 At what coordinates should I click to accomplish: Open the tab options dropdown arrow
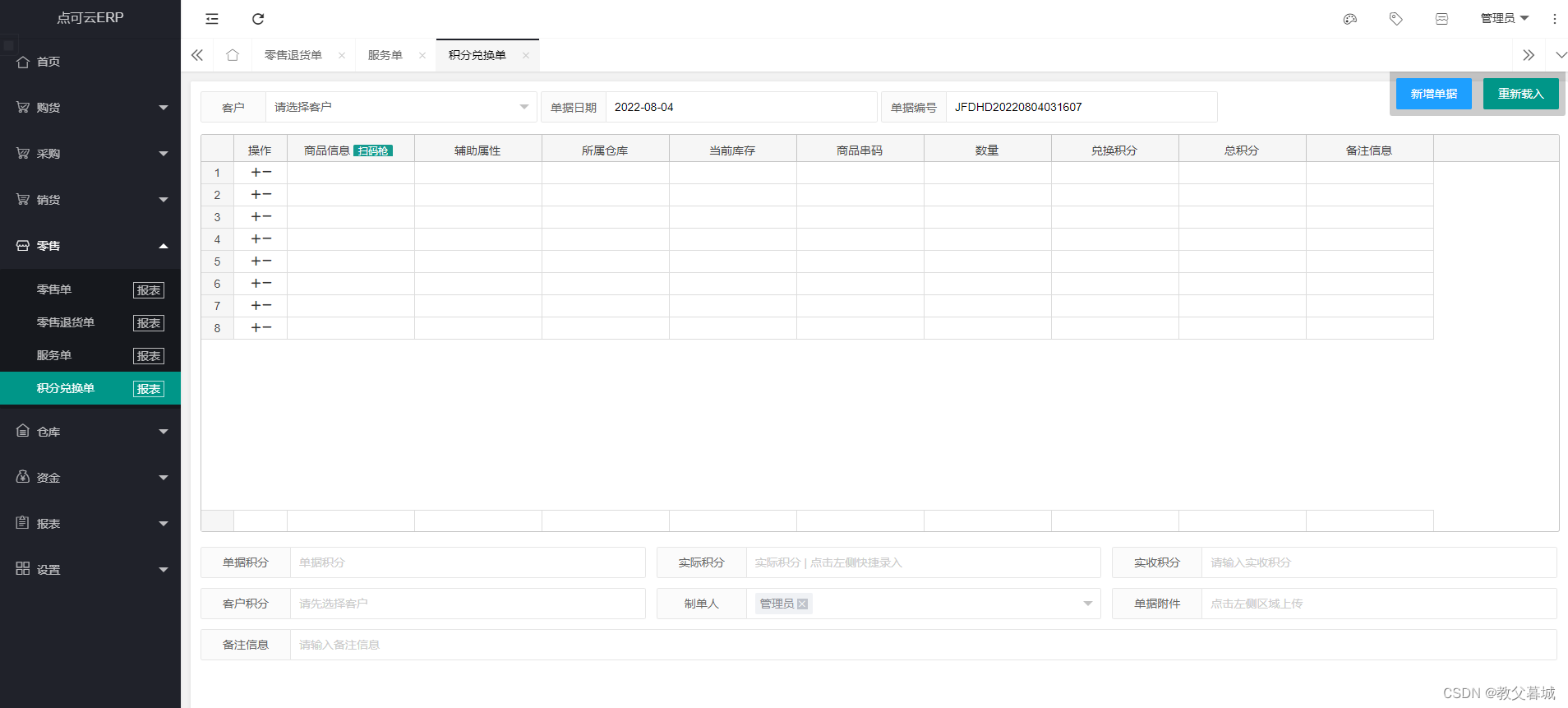(1561, 55)
